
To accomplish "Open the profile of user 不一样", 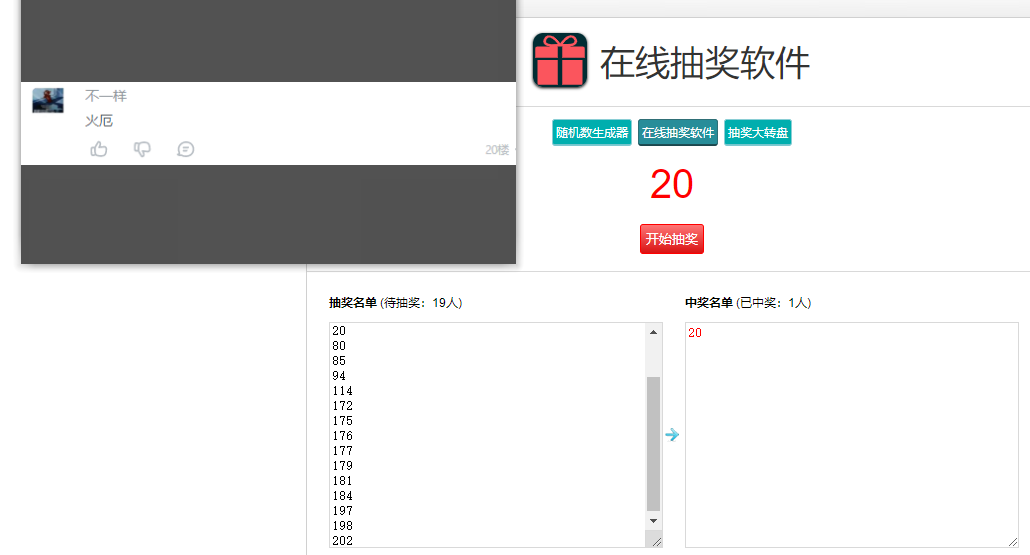I will coord(106,96).
